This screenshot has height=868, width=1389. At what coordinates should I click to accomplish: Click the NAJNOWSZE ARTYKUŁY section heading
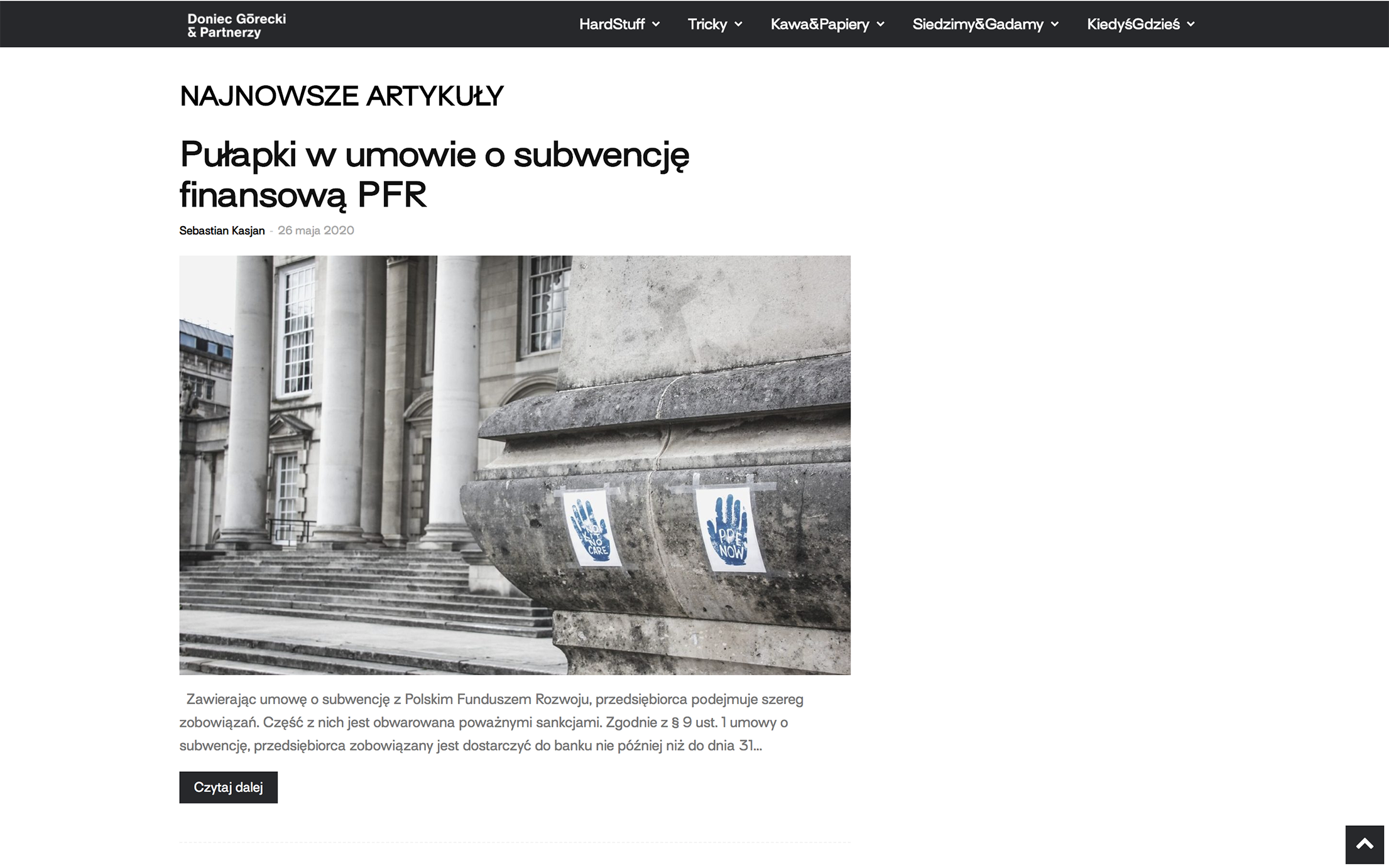click(341, 96)
